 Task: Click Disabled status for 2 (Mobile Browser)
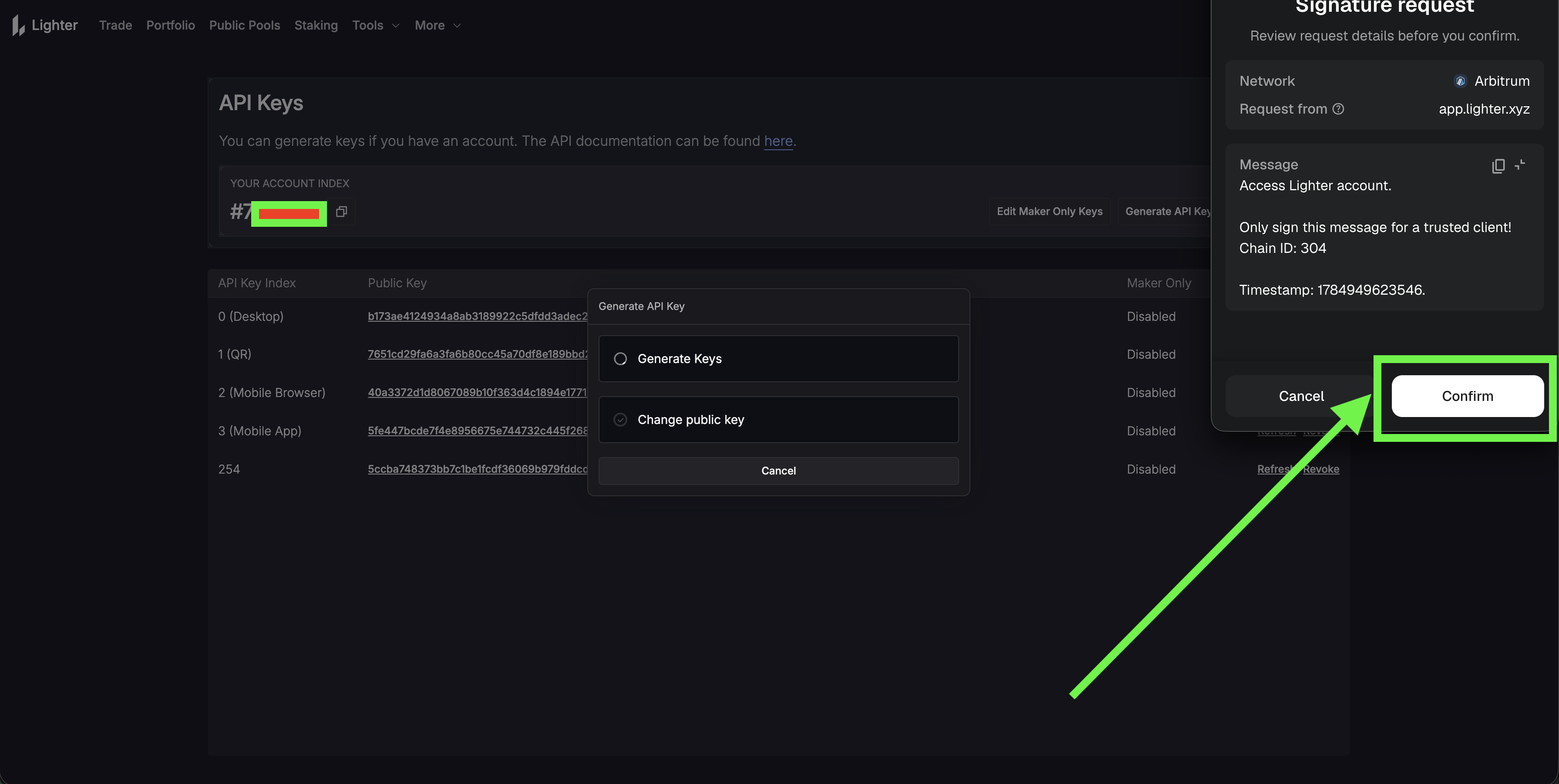tap(1151, 393)
